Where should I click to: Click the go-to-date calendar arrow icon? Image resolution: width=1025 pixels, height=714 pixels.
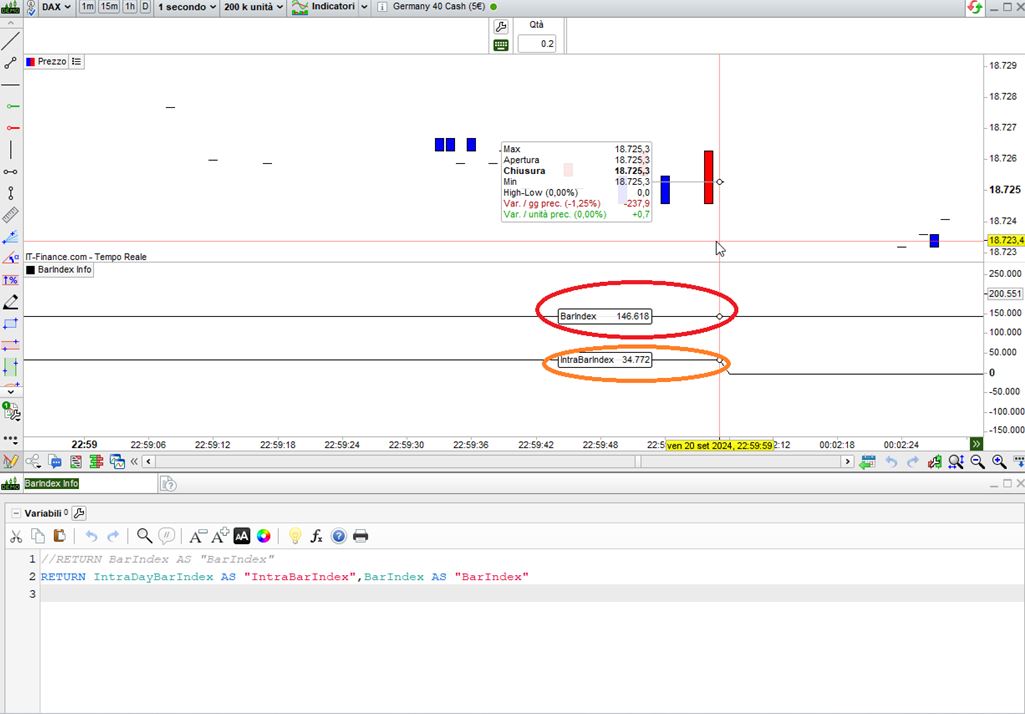tap(867, 462)
